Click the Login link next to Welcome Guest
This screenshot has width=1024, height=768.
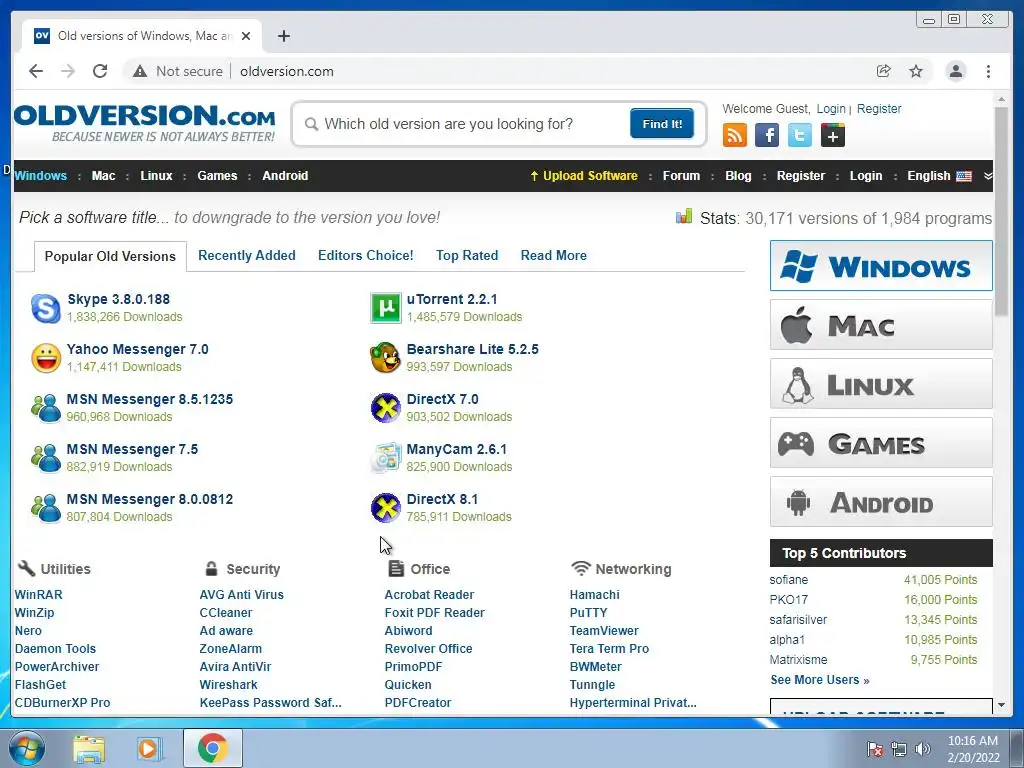(831, 109)
